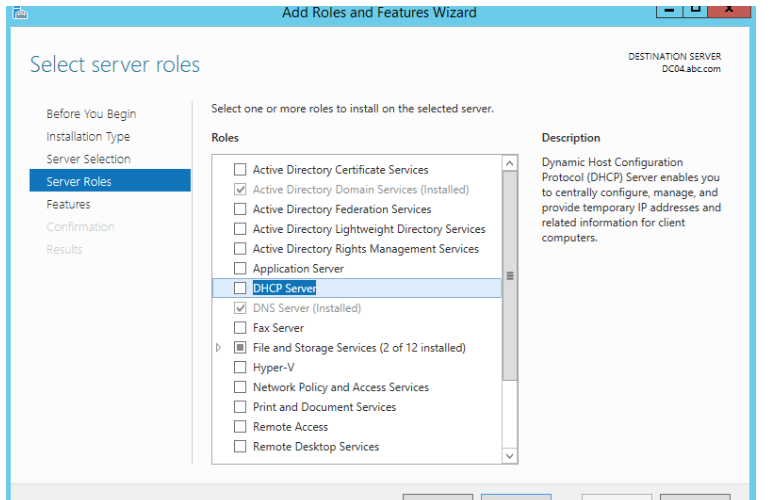Enable Print and Document Services checkbox
776x500 pixels.
[x=239, y=407]
